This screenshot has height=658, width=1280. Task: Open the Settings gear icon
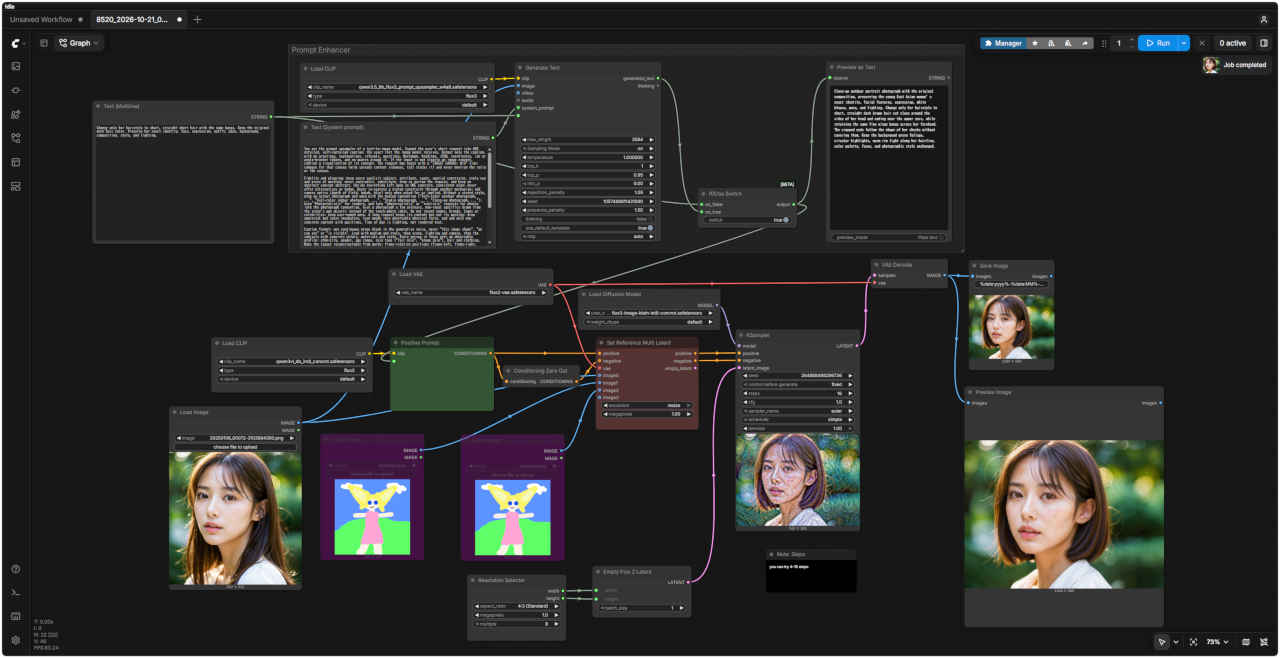(16, 640)
